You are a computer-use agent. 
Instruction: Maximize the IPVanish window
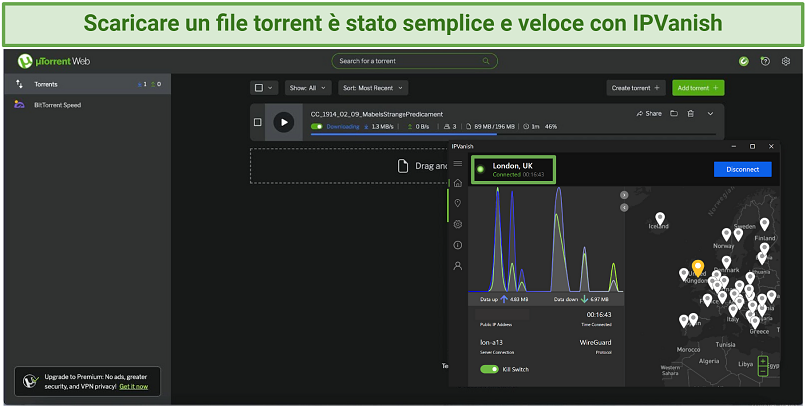[753, 146]
